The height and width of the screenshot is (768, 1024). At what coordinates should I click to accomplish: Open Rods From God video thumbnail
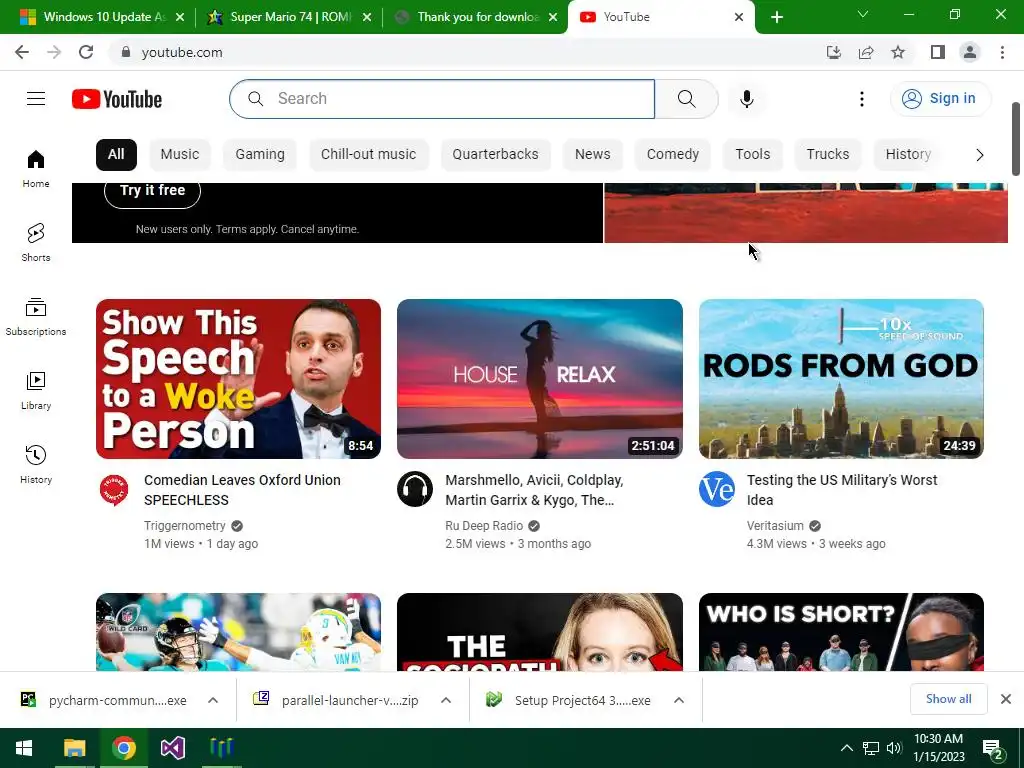point(841,379)
